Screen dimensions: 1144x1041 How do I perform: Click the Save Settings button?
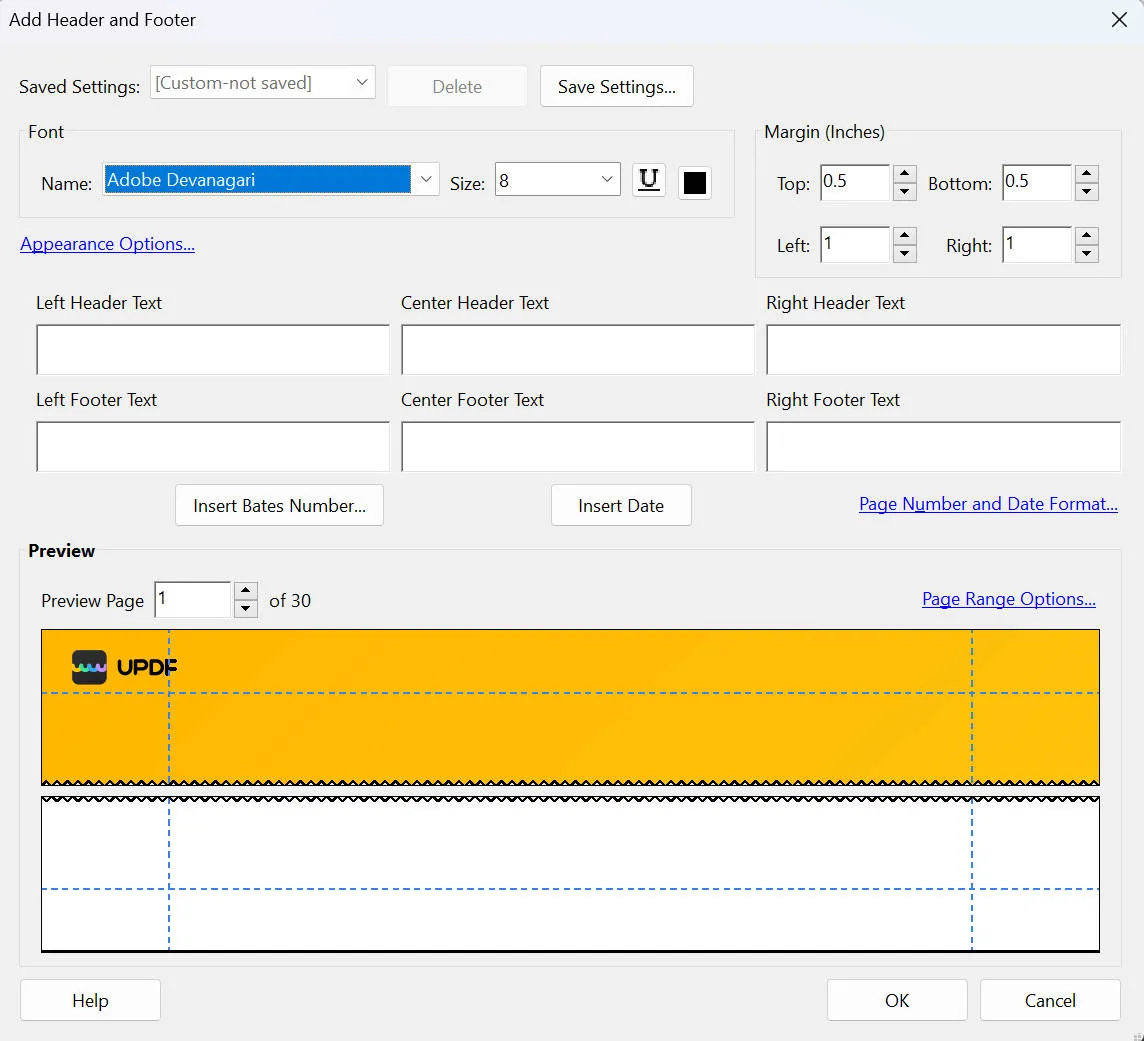point(616,87)
